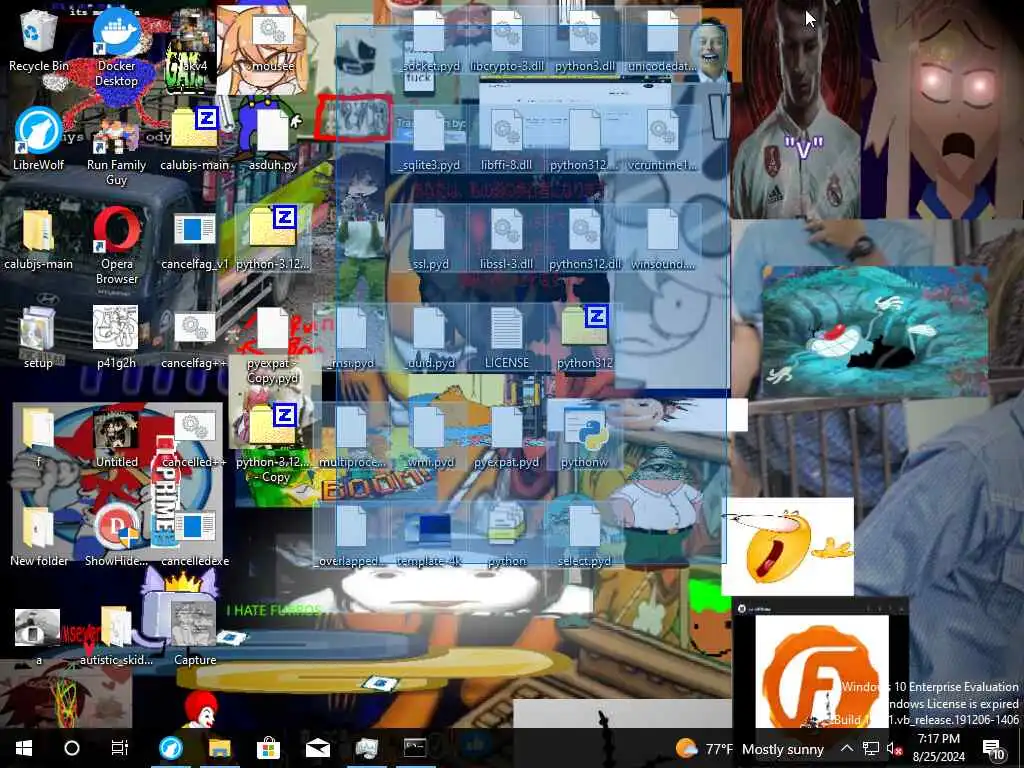Select the cancelled++ file icon
The width and height of the screenshot is (1024, 768).
click(194, 438)
